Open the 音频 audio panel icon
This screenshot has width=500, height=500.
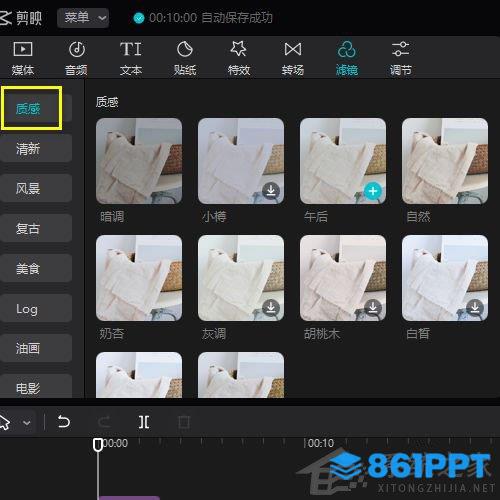[x=77, y=49]
